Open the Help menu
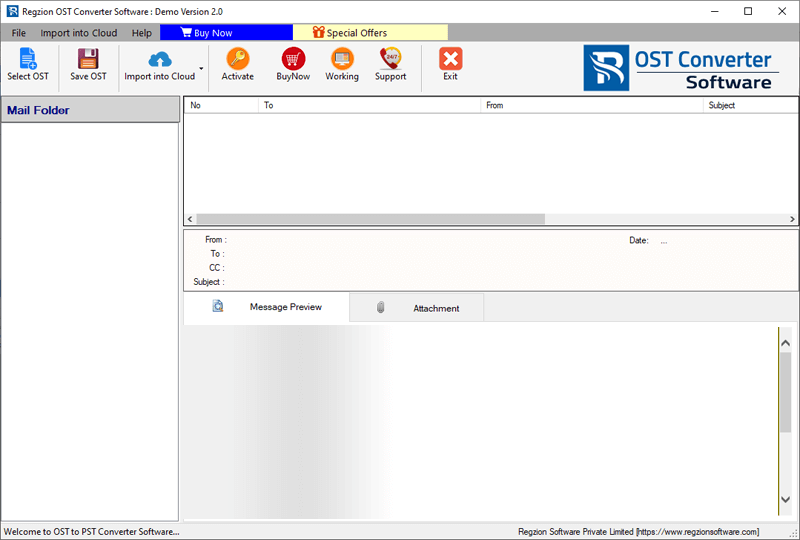 pyautogui.click(x=142, y=33)
